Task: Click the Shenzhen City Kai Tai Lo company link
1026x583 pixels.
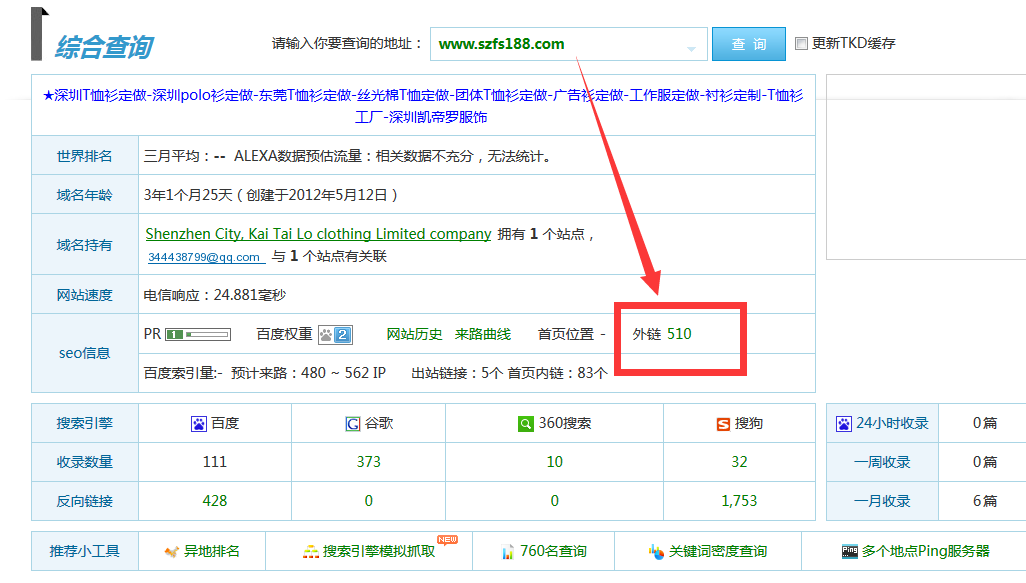Action: [x=318, y=234]
